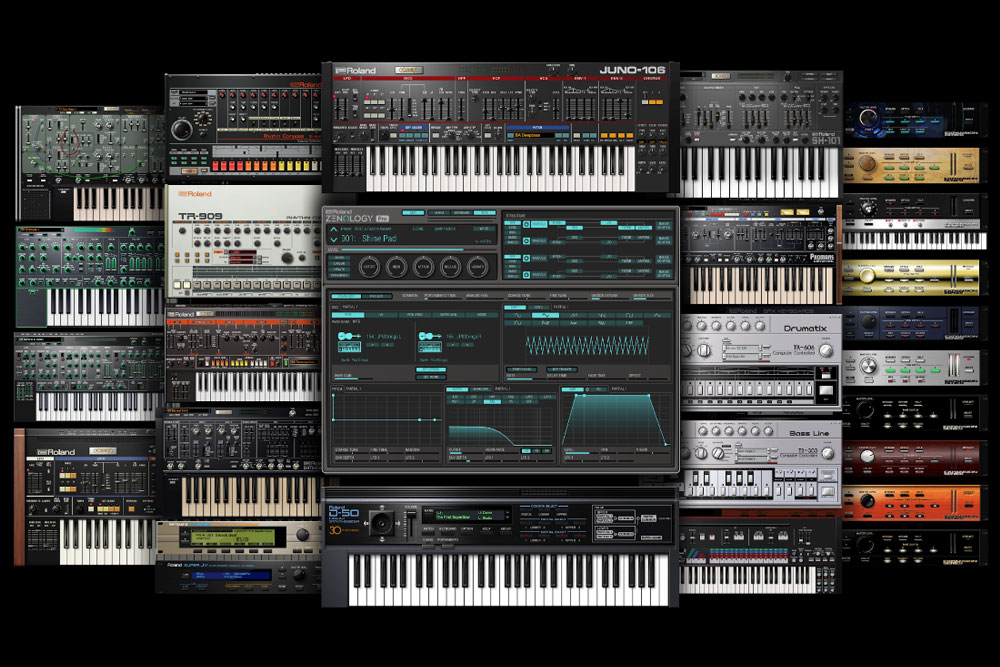Select the highlighted sine waveform in ZENOLOGY's LFO

pos(545,315)
